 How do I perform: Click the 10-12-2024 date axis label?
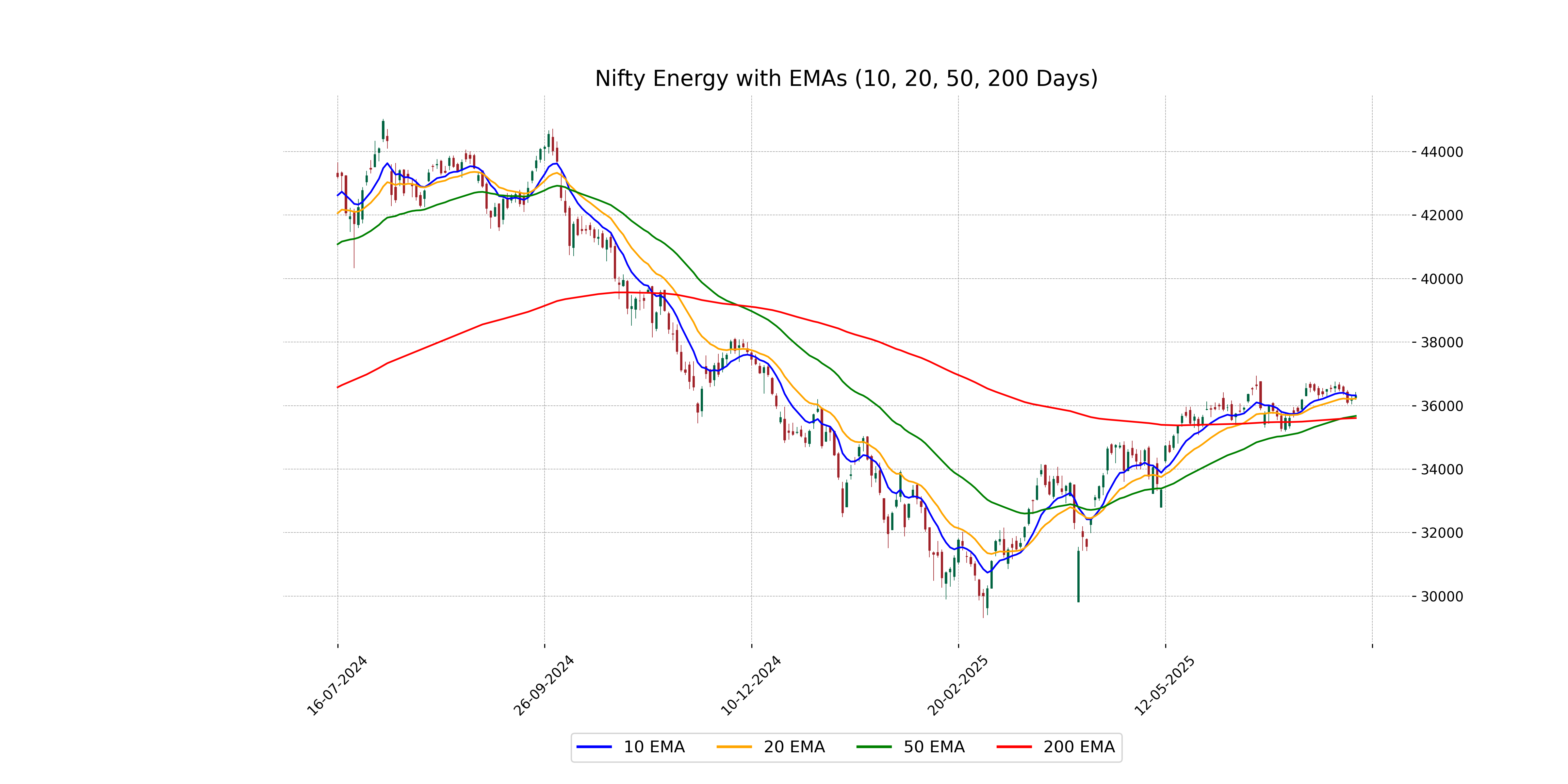(751, 685)
